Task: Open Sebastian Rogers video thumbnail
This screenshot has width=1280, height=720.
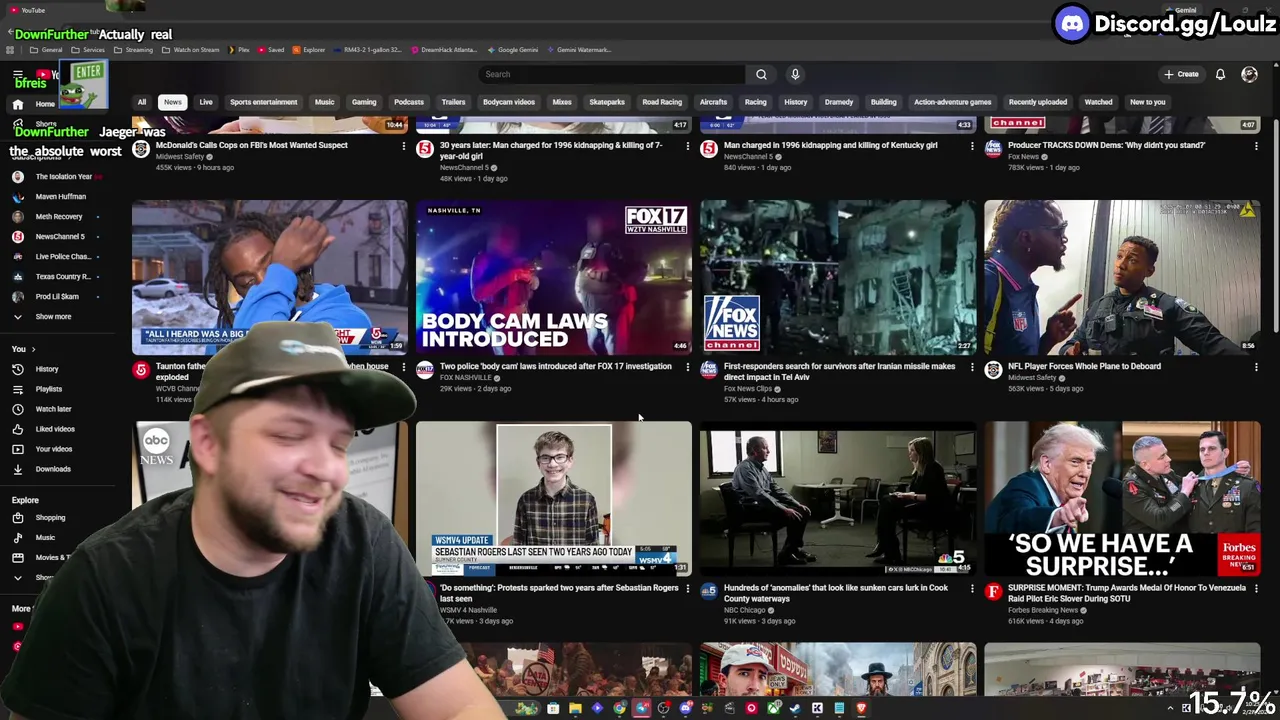Action: (553, 499)
